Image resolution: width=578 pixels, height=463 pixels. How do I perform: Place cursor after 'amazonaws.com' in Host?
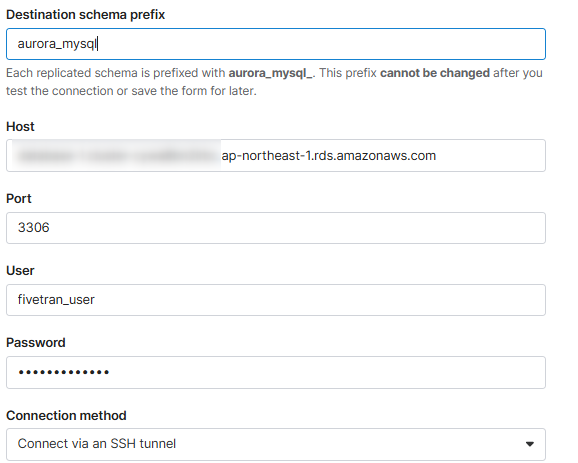coord(437,156)
